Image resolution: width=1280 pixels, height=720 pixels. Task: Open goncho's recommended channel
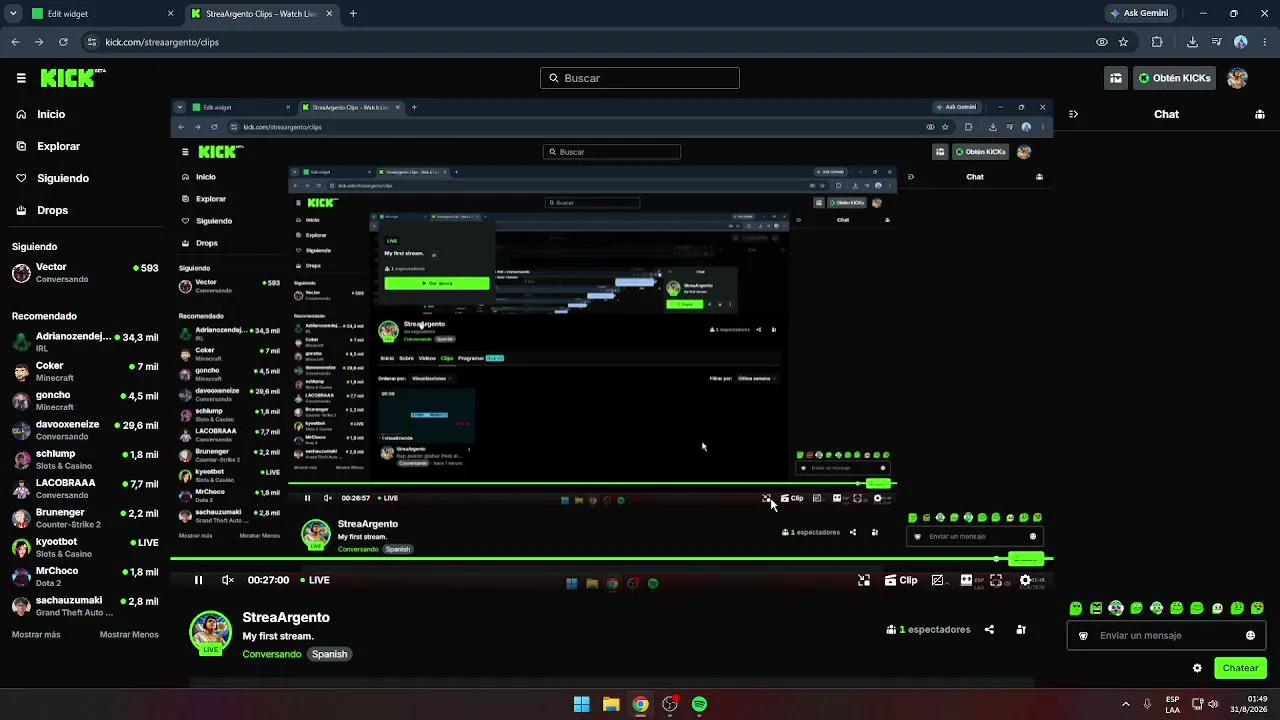point(85,401)
